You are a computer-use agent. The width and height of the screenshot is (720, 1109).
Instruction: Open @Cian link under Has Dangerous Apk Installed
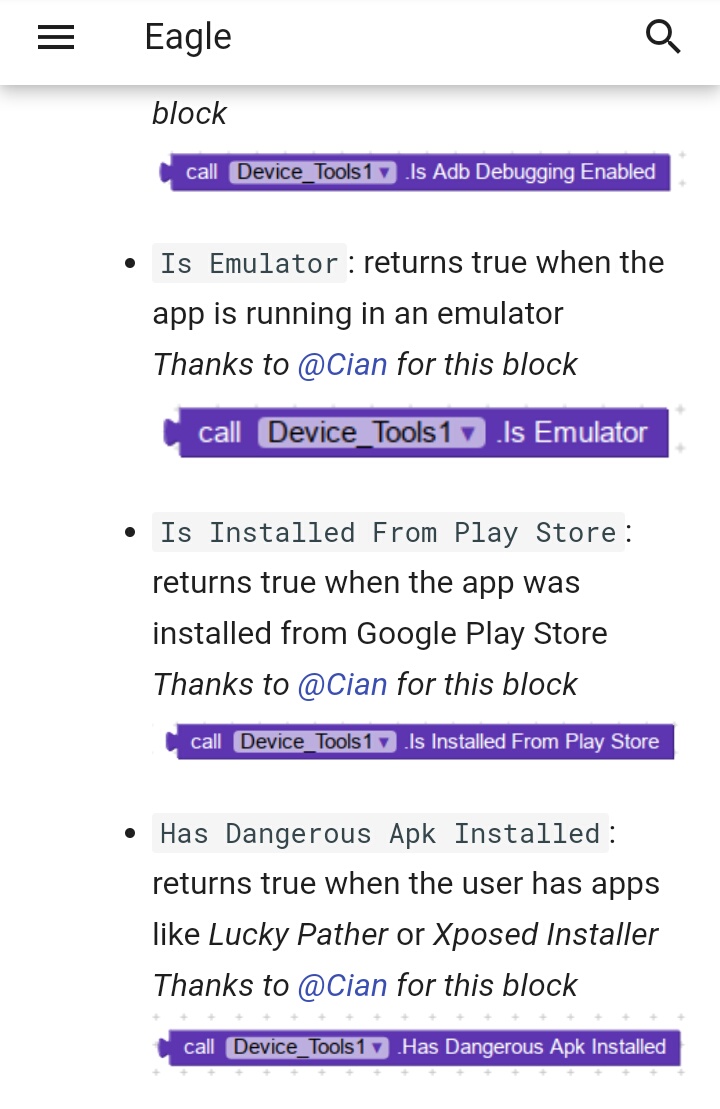pos(342,986)
